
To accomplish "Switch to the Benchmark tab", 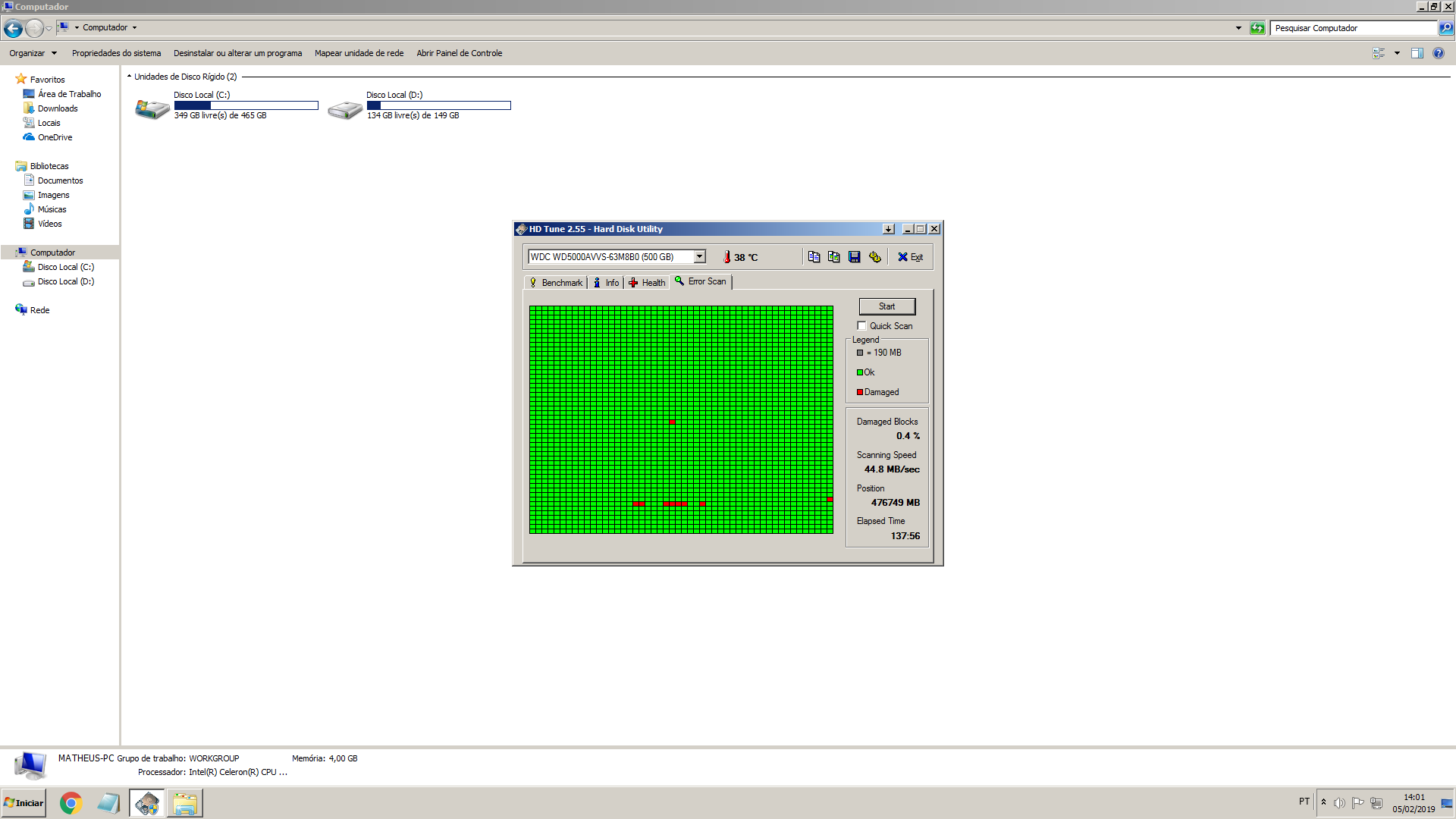I will (556, 283).
